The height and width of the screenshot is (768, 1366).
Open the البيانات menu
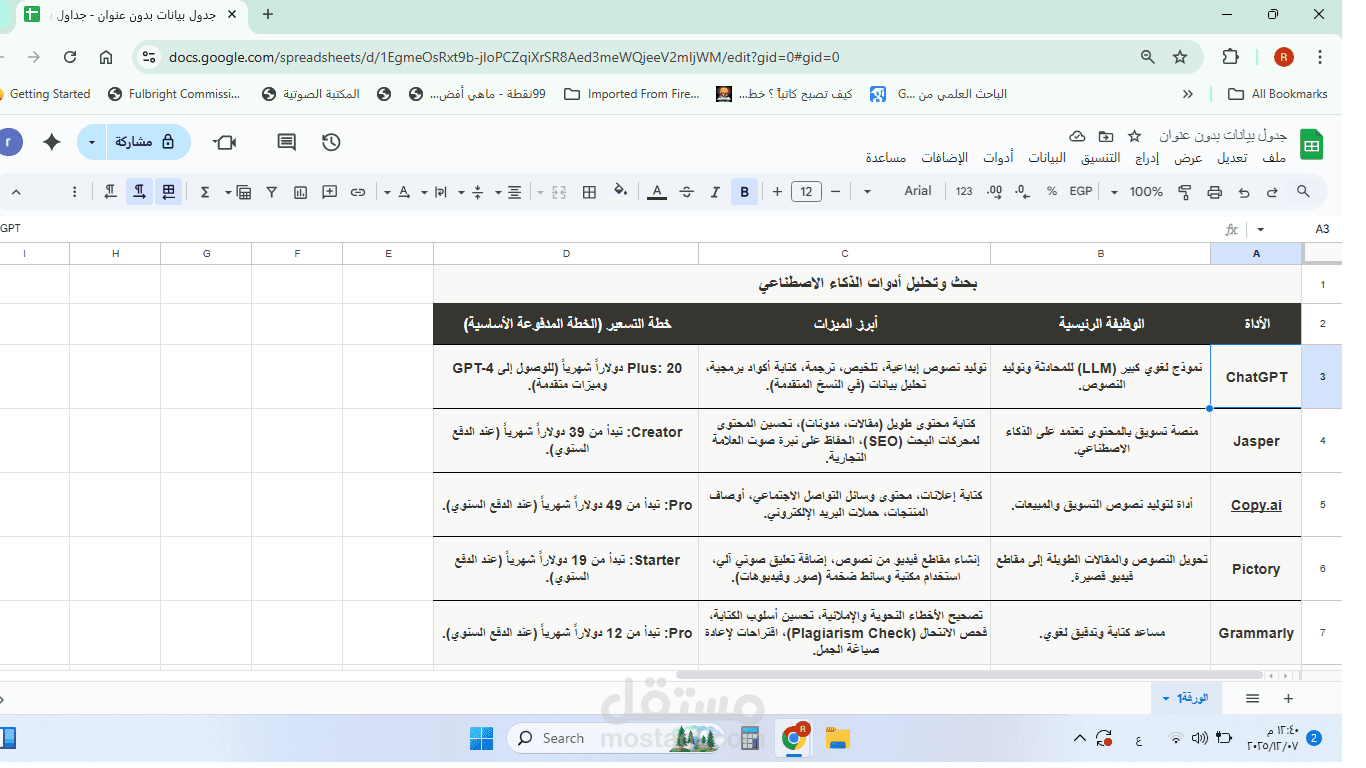click(1047, 158)
